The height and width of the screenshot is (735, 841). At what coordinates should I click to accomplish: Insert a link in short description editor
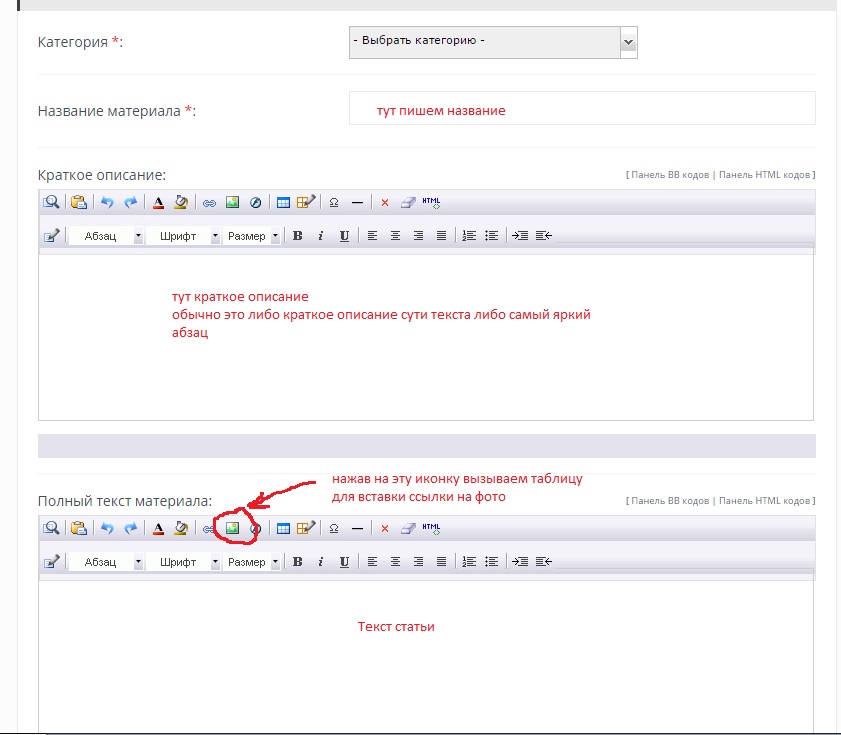(x=209, y=203)
